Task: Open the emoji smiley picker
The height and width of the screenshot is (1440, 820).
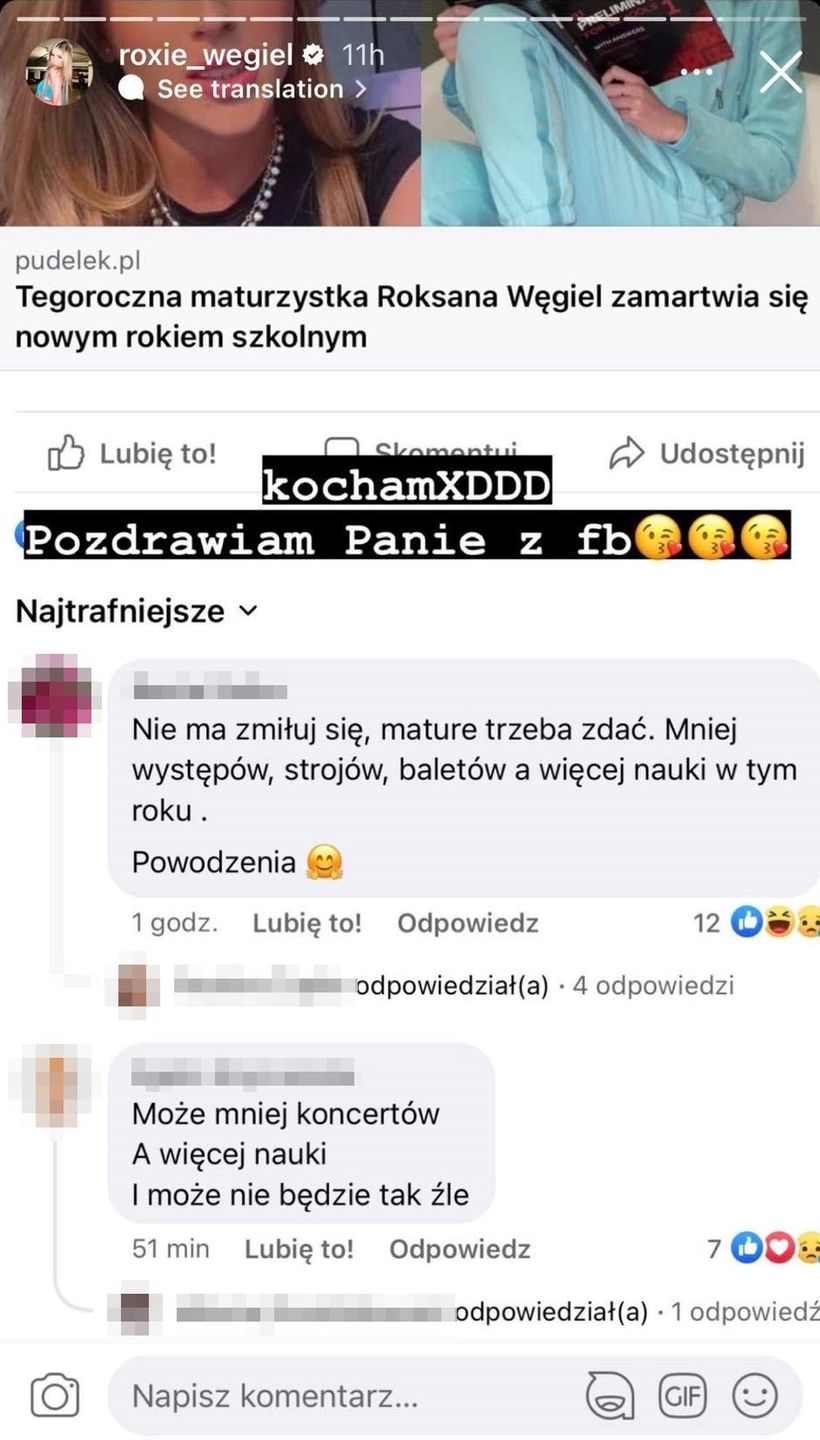Action: 755,1396
